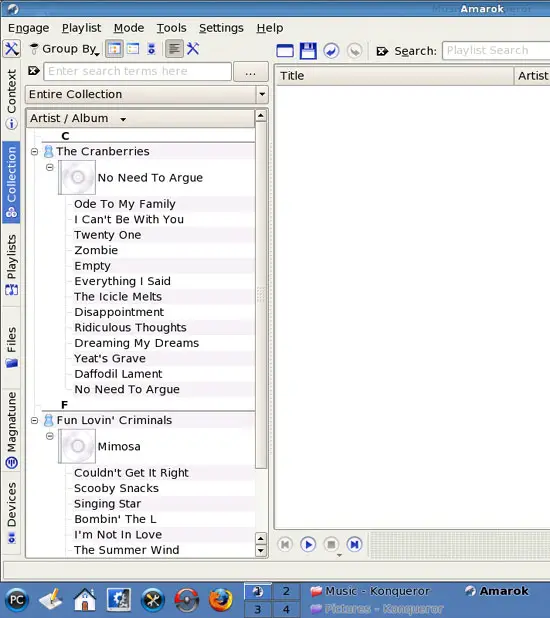Launch the pencil editor taskbar icon
This screenshot has width=550, height=618.
click(51, 600)
